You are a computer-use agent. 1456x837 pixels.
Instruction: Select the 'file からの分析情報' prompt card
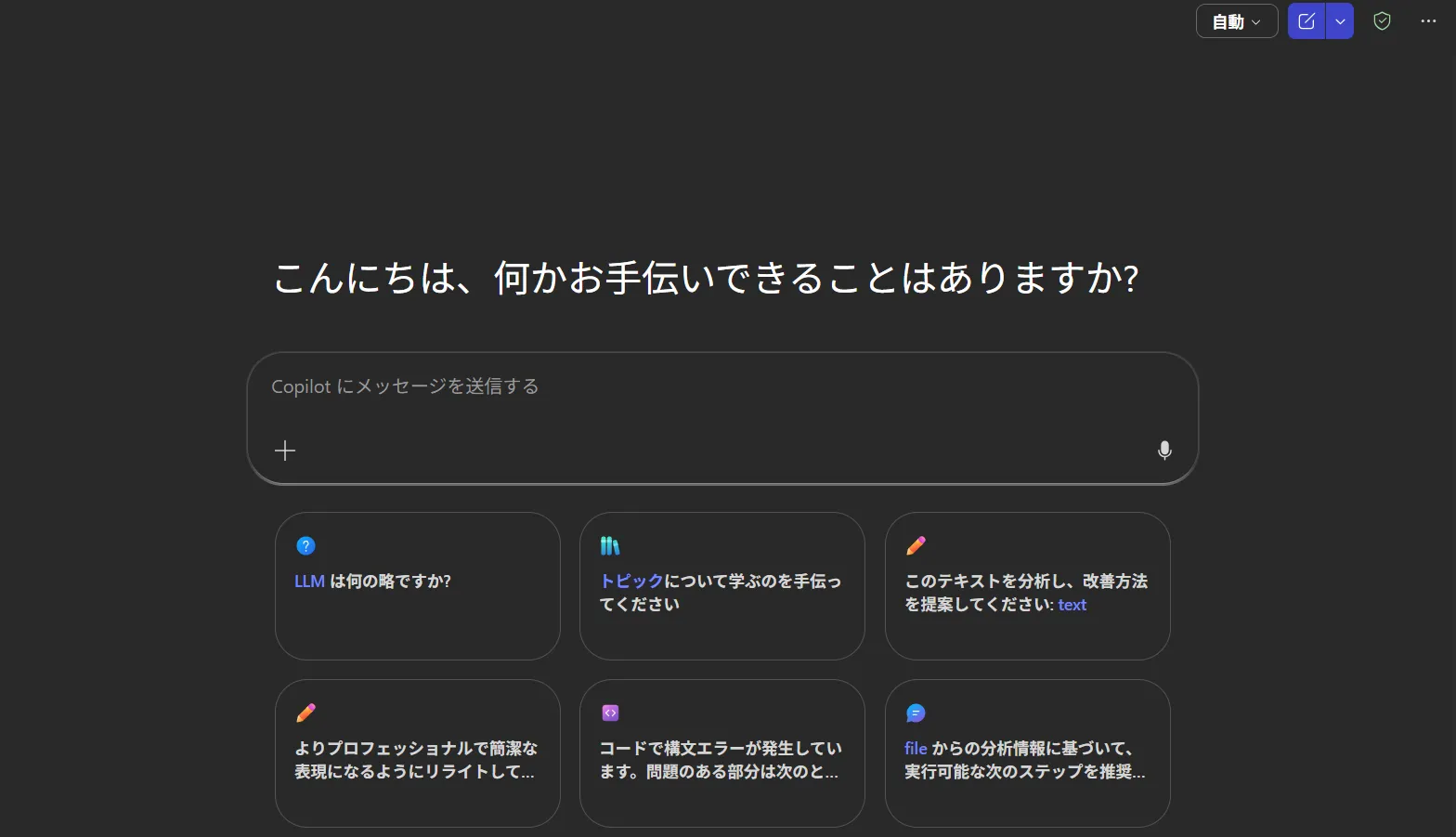click(1028, 753)
